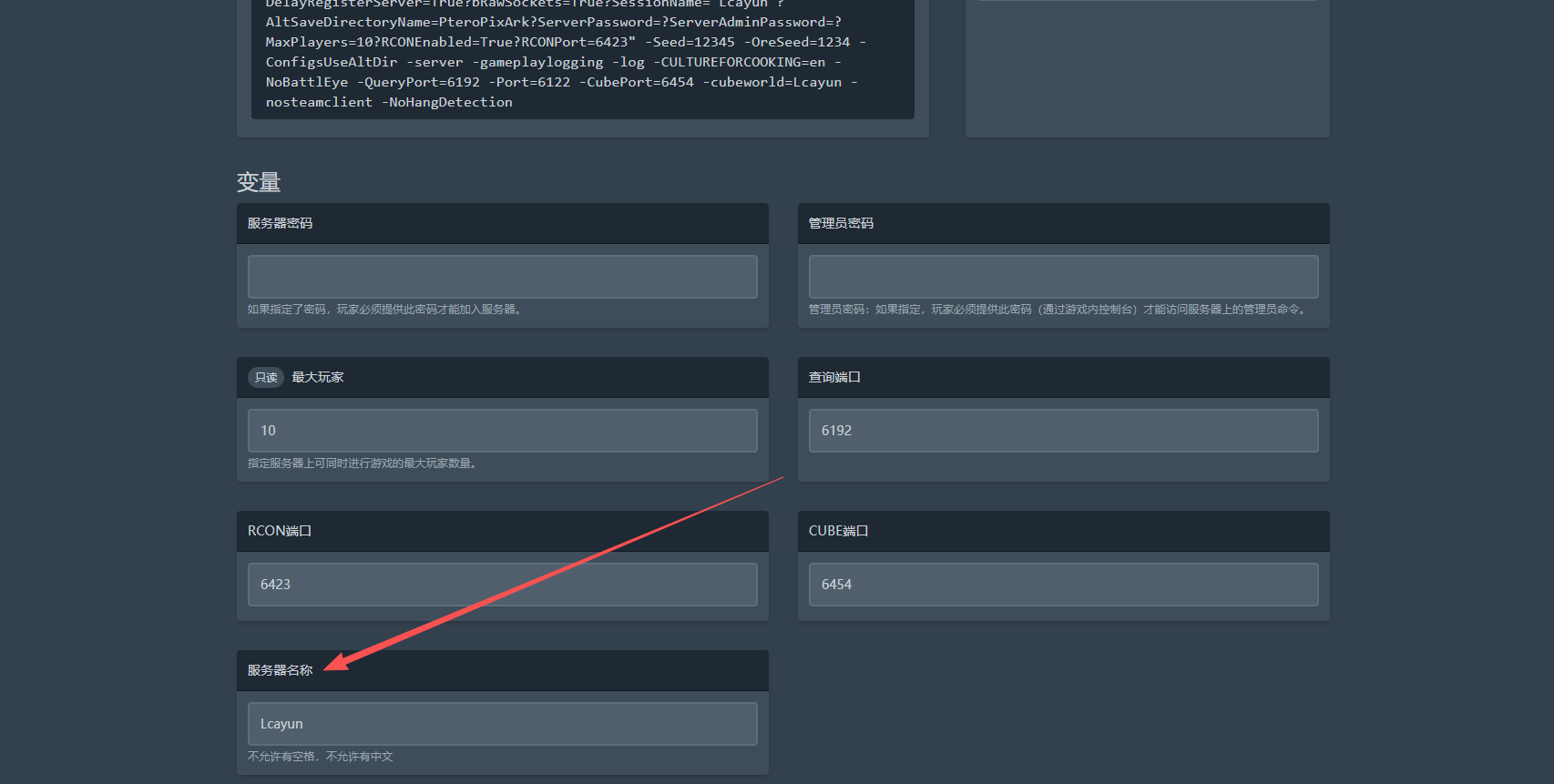This screenshot has width=1554, height=784.
Task: Click the 查询端口 field containing 6192
Action: click(x=1063, y=431)
